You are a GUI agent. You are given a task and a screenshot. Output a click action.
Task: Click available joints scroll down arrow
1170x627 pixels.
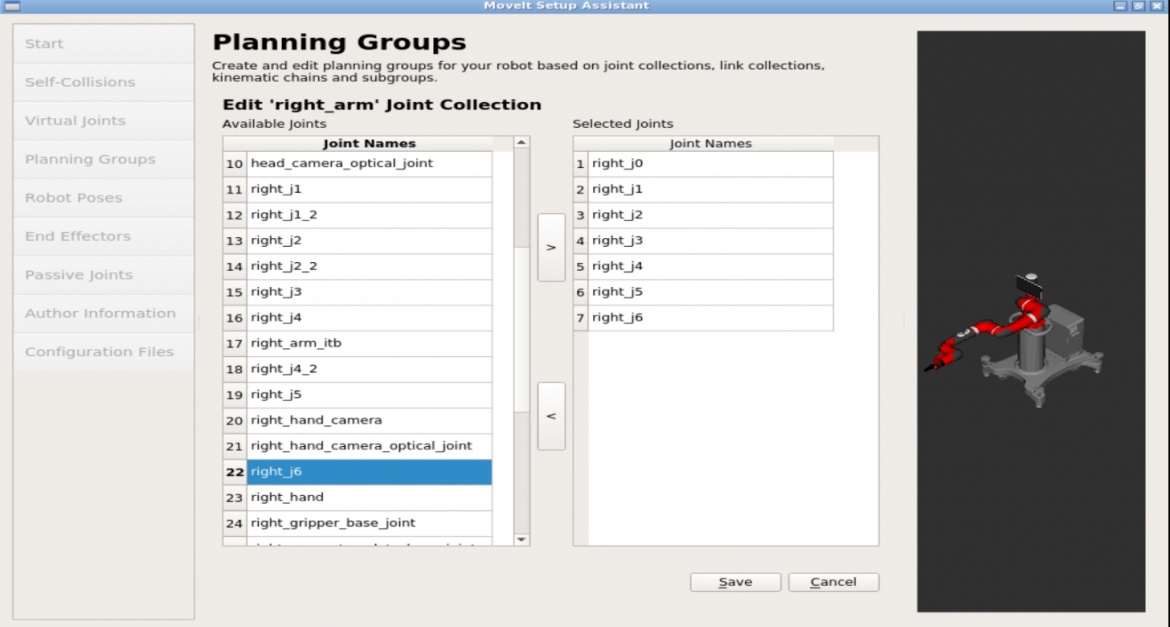click(522, 539)
